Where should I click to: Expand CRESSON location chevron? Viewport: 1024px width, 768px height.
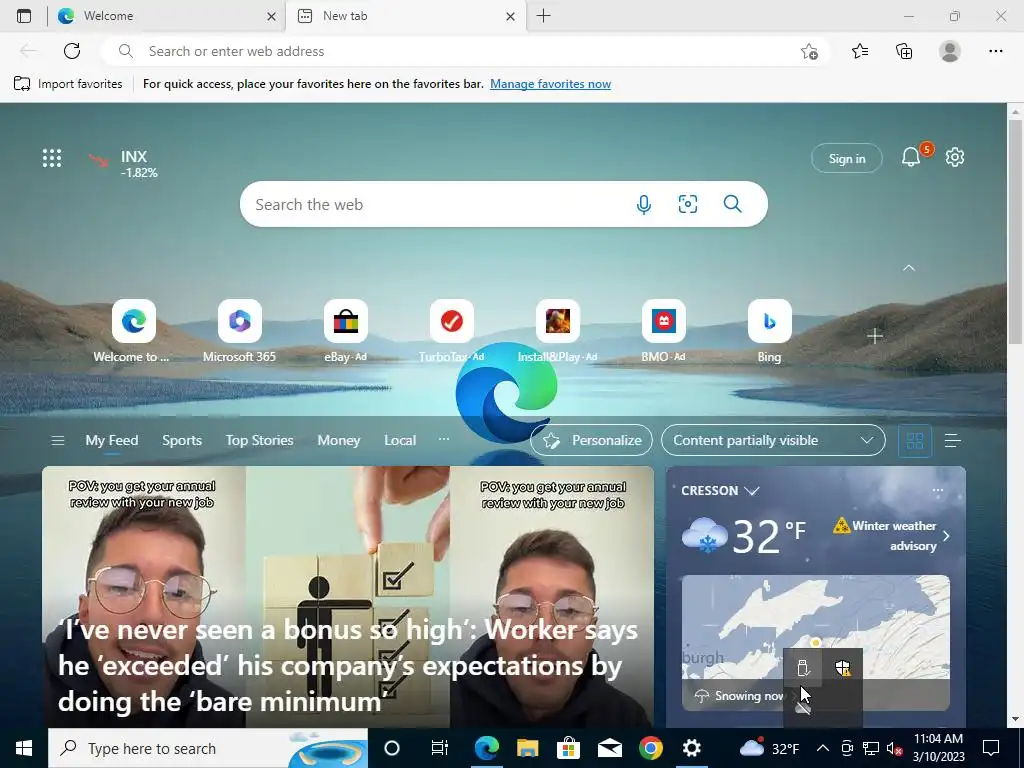tap(752, 491)
